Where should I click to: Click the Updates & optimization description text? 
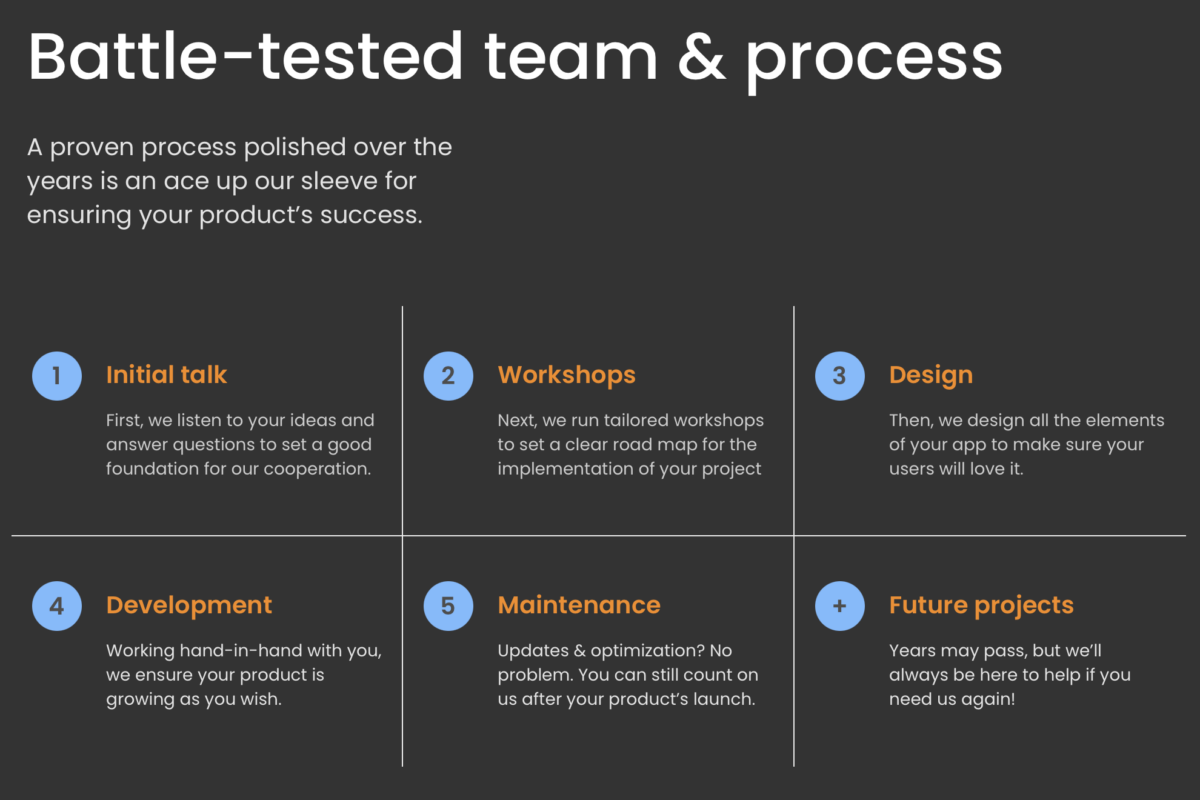point(628,675)
